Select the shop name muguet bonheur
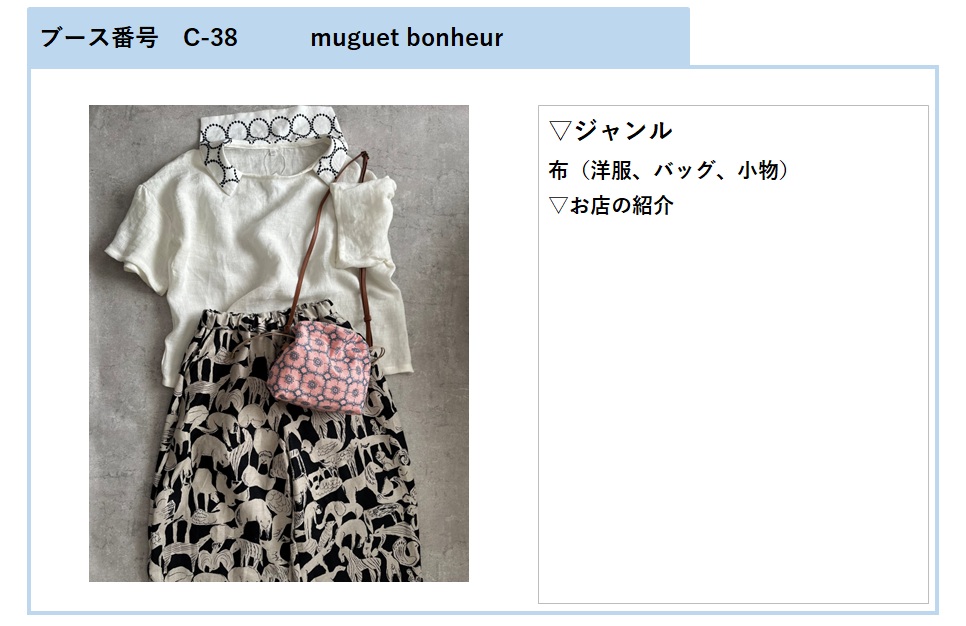966x626 pixels. tap(407, 38)
